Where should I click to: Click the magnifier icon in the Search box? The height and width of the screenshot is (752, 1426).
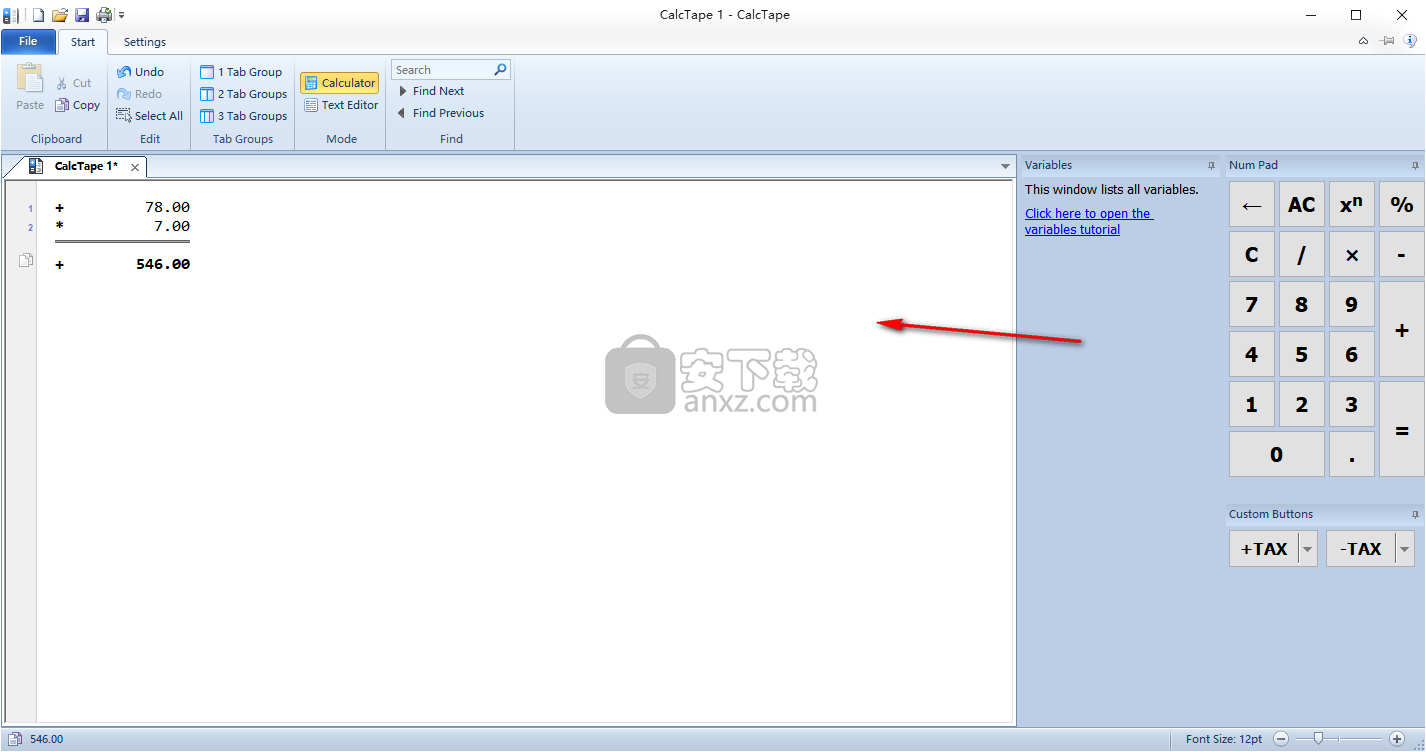501,70
